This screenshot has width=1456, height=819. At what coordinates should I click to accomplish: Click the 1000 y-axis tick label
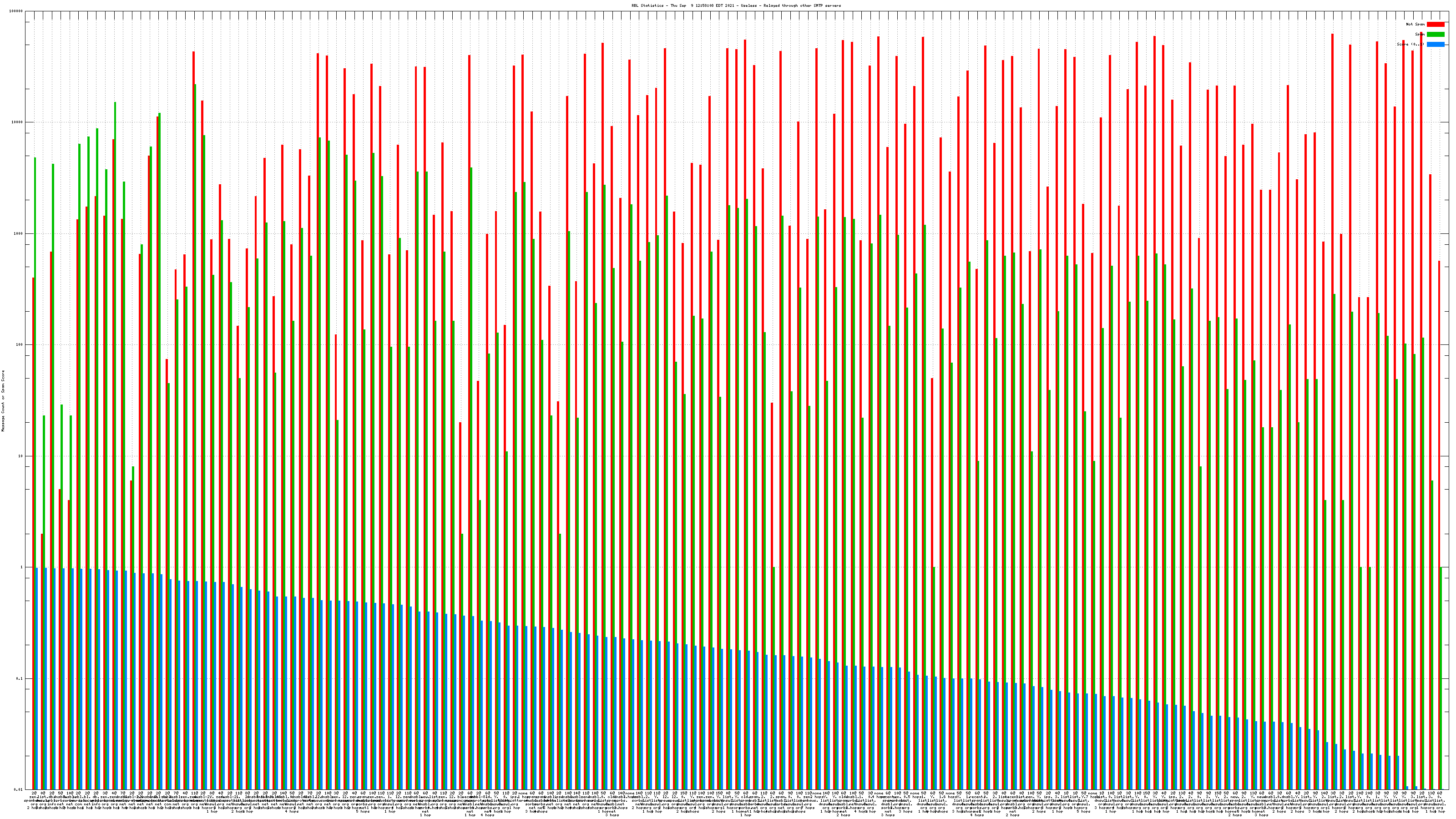click(19, 234)
